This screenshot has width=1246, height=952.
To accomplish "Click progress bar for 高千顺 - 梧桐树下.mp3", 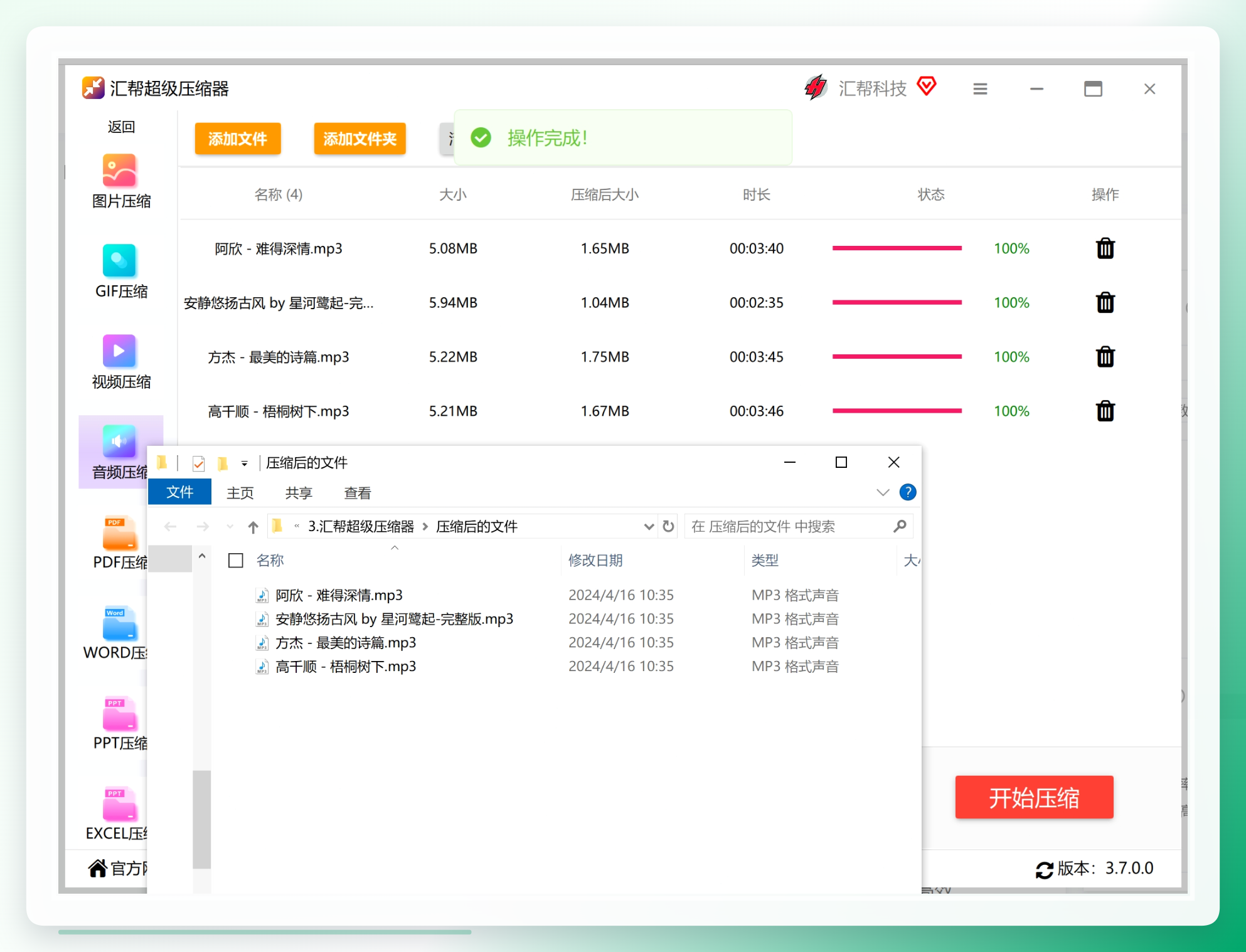I will pos(897,411).
